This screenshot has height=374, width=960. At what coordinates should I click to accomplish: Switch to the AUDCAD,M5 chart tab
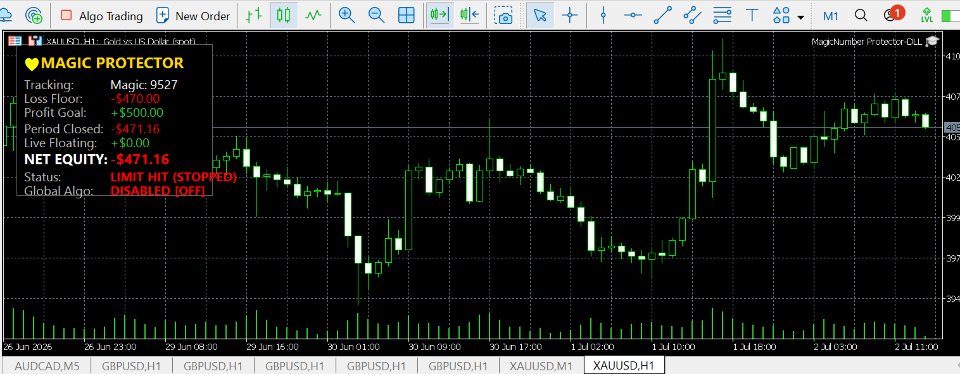tap(47, 366)
